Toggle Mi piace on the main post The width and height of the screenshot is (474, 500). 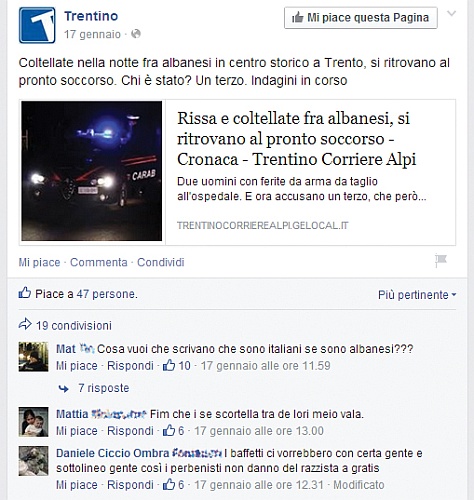[39, 262]
